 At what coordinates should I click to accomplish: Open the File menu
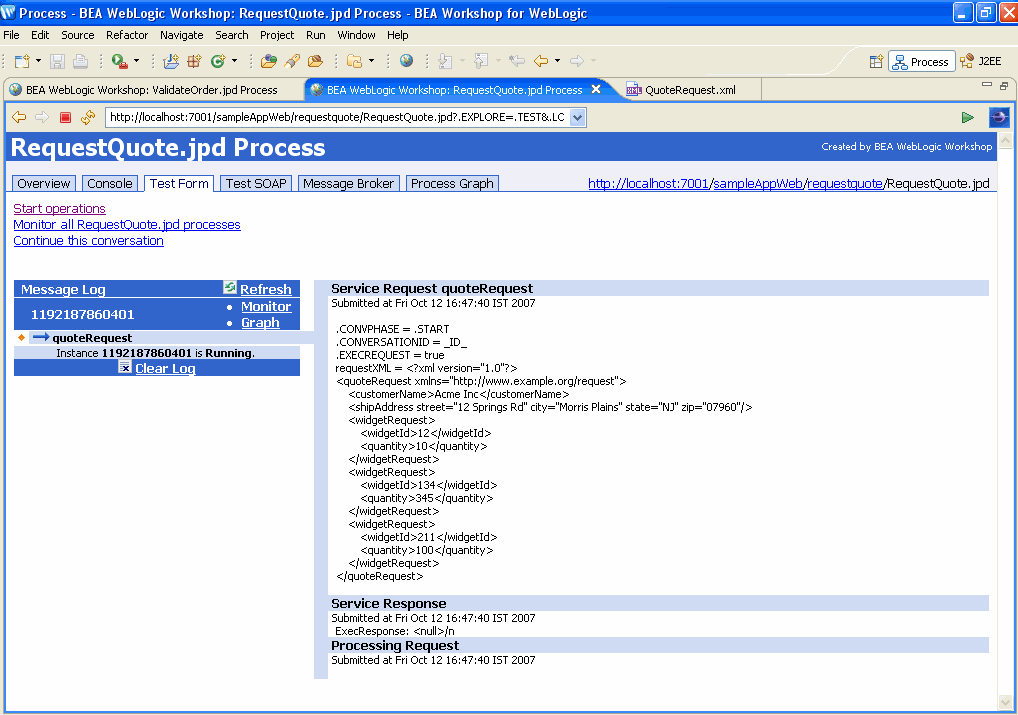click(12, 35)
